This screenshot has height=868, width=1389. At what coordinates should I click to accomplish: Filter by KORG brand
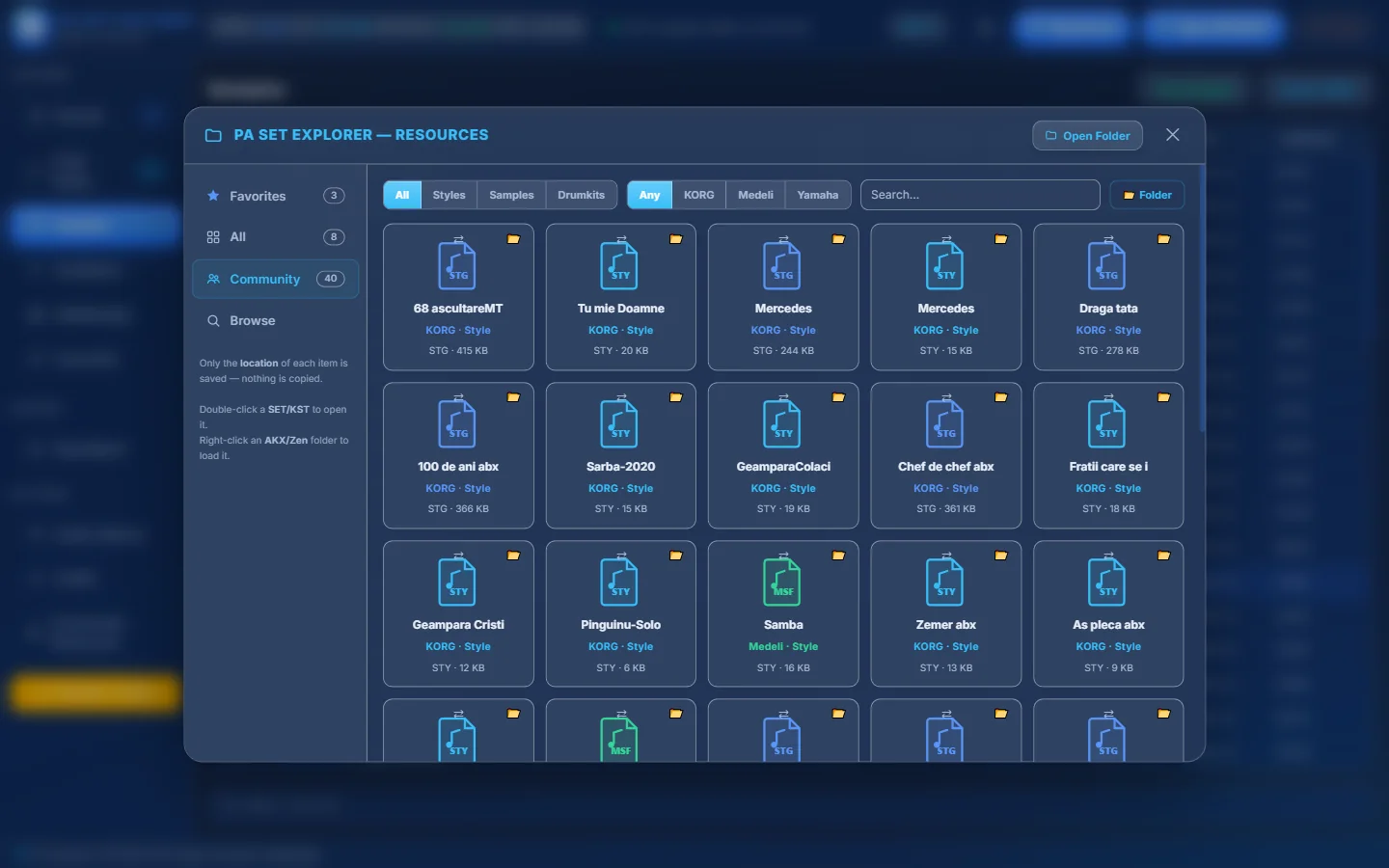[x=699, y=195]
